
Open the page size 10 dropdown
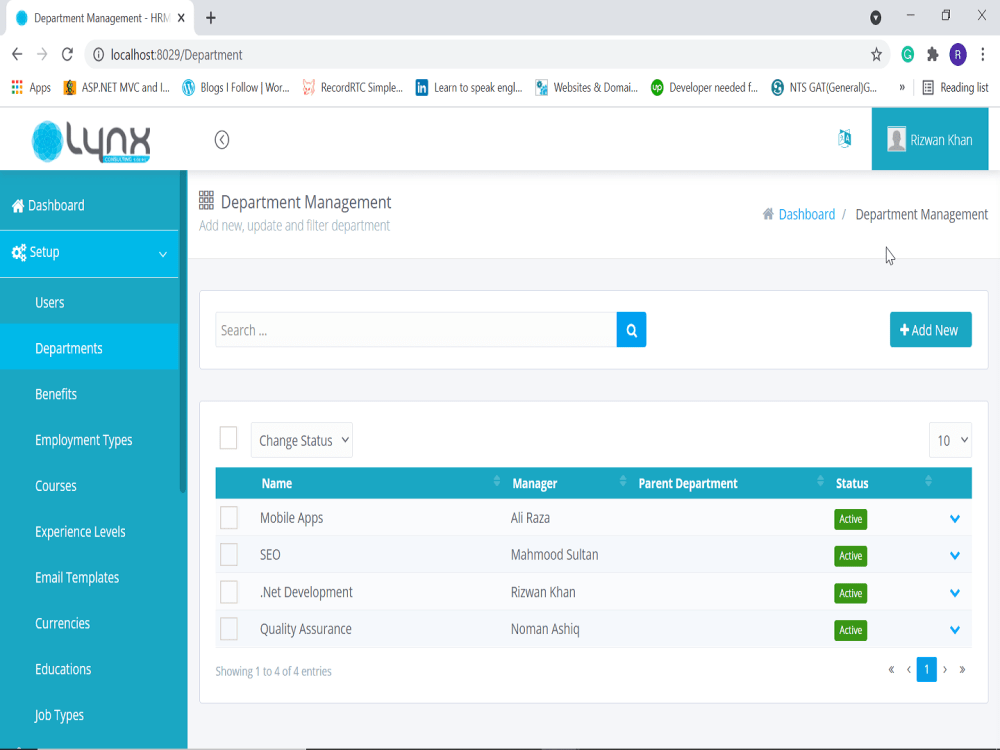coord(950,440)
